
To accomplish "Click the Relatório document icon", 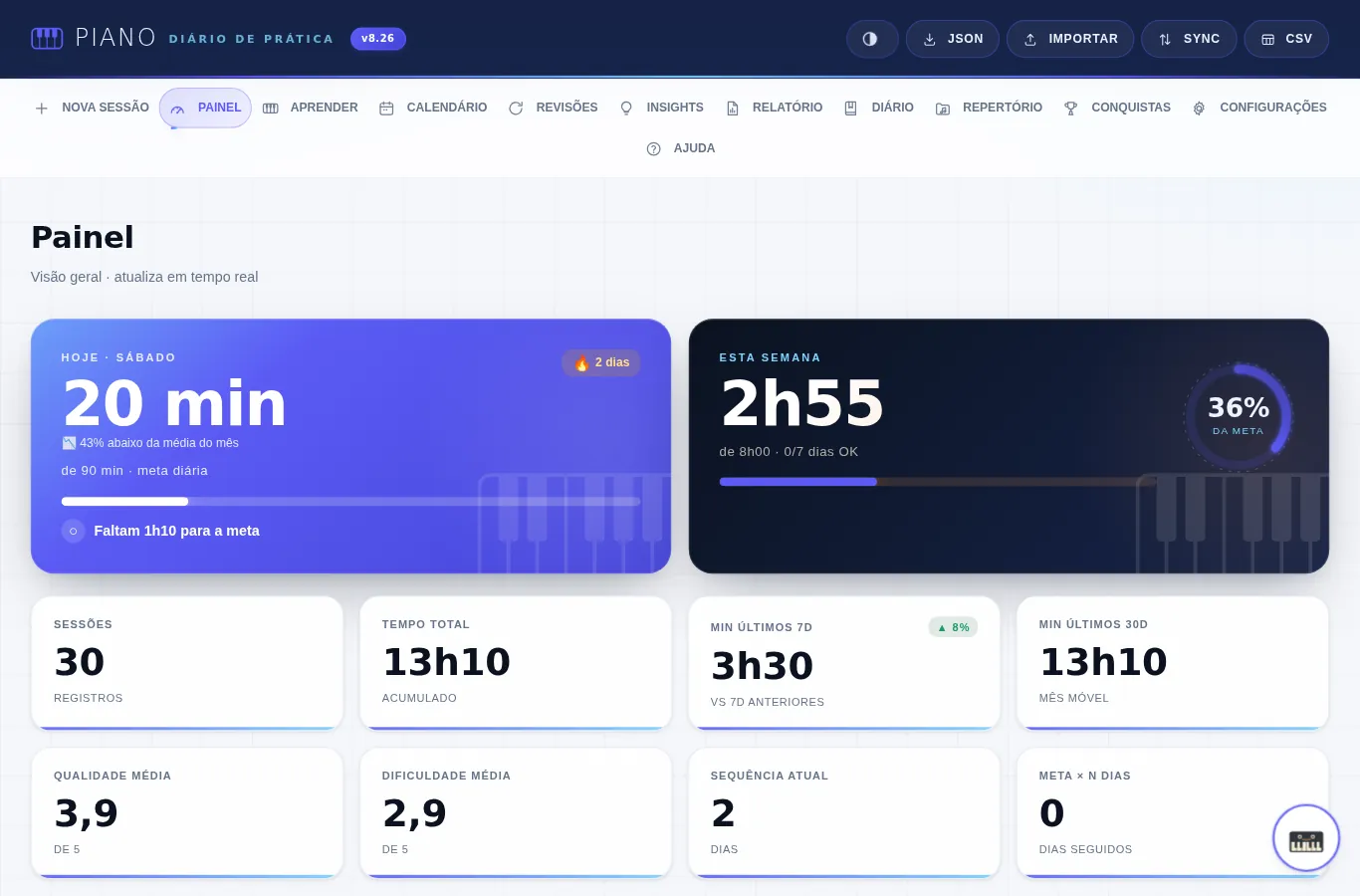I will [733, 109].
